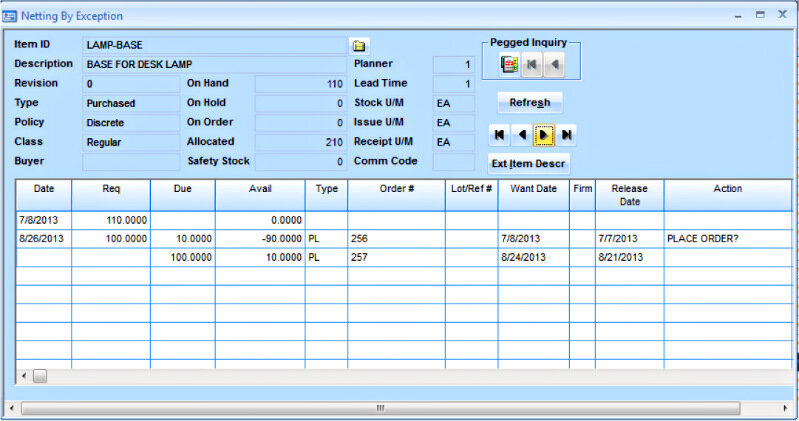Click the Order # column header
Viewport: 799px width, 421px height.
396,188
